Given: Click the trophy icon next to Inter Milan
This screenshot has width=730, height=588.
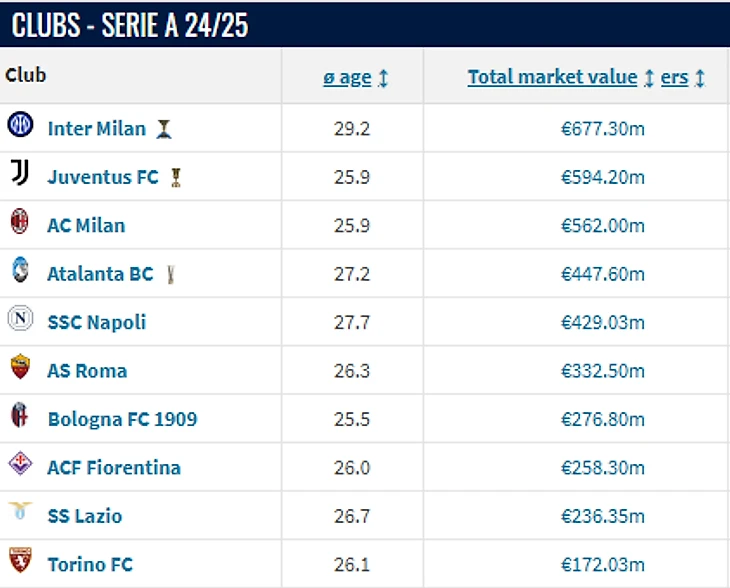Looking at the screenshot, I should [x=165, y=129].
